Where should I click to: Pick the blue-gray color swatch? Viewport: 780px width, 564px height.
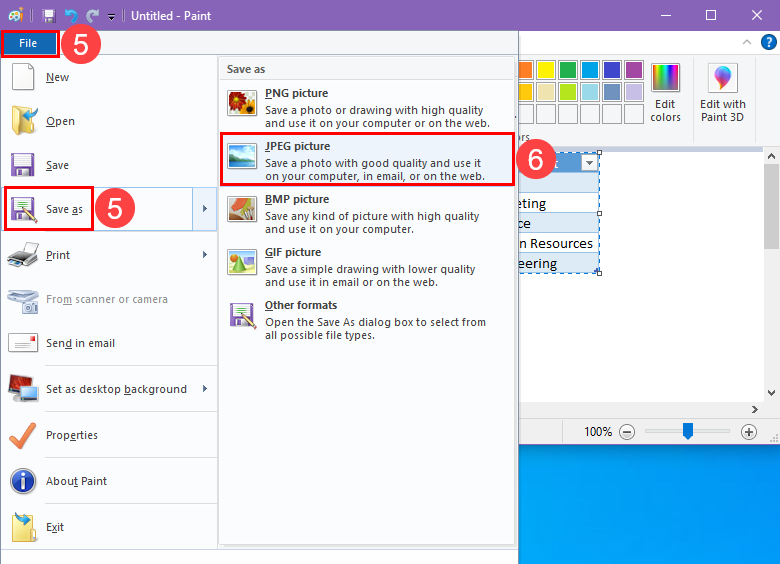click(612, 92)
